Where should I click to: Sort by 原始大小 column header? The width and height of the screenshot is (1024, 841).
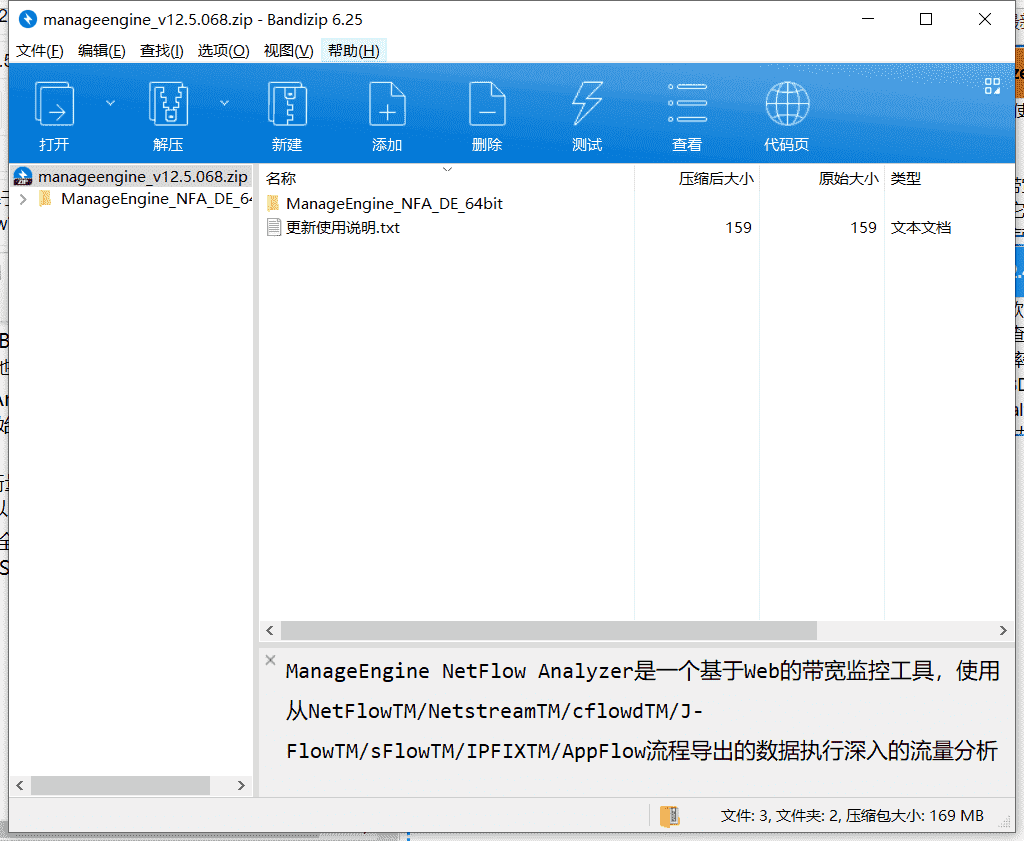point(822,178)
